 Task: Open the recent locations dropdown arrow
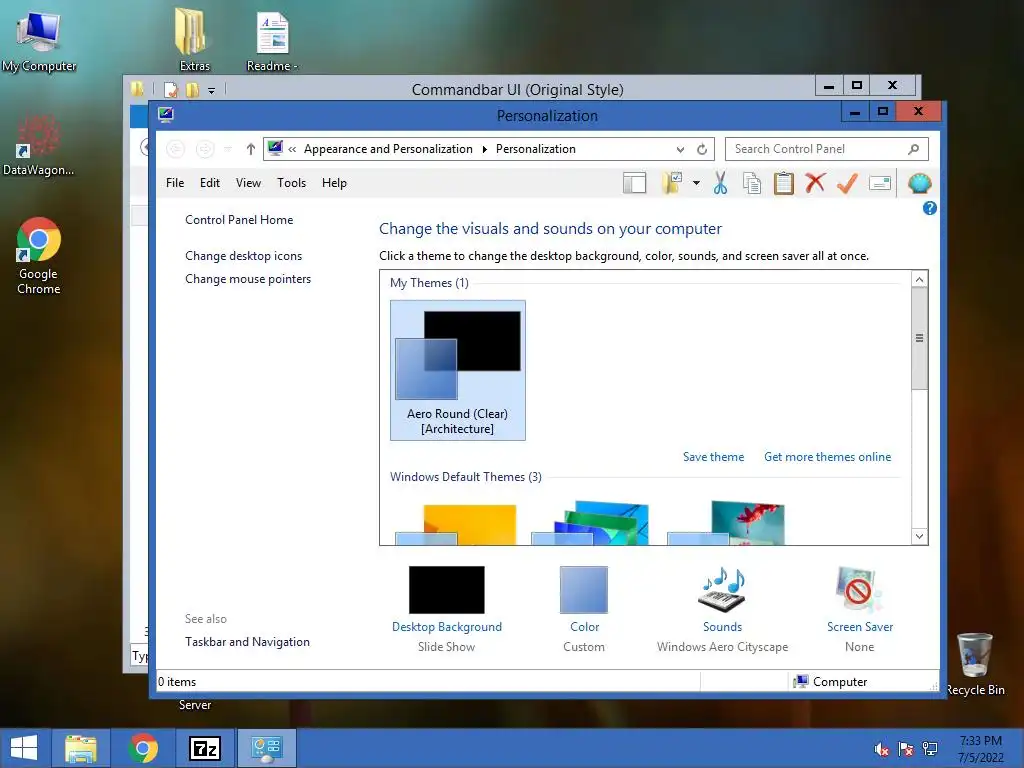tap(228, 149)
